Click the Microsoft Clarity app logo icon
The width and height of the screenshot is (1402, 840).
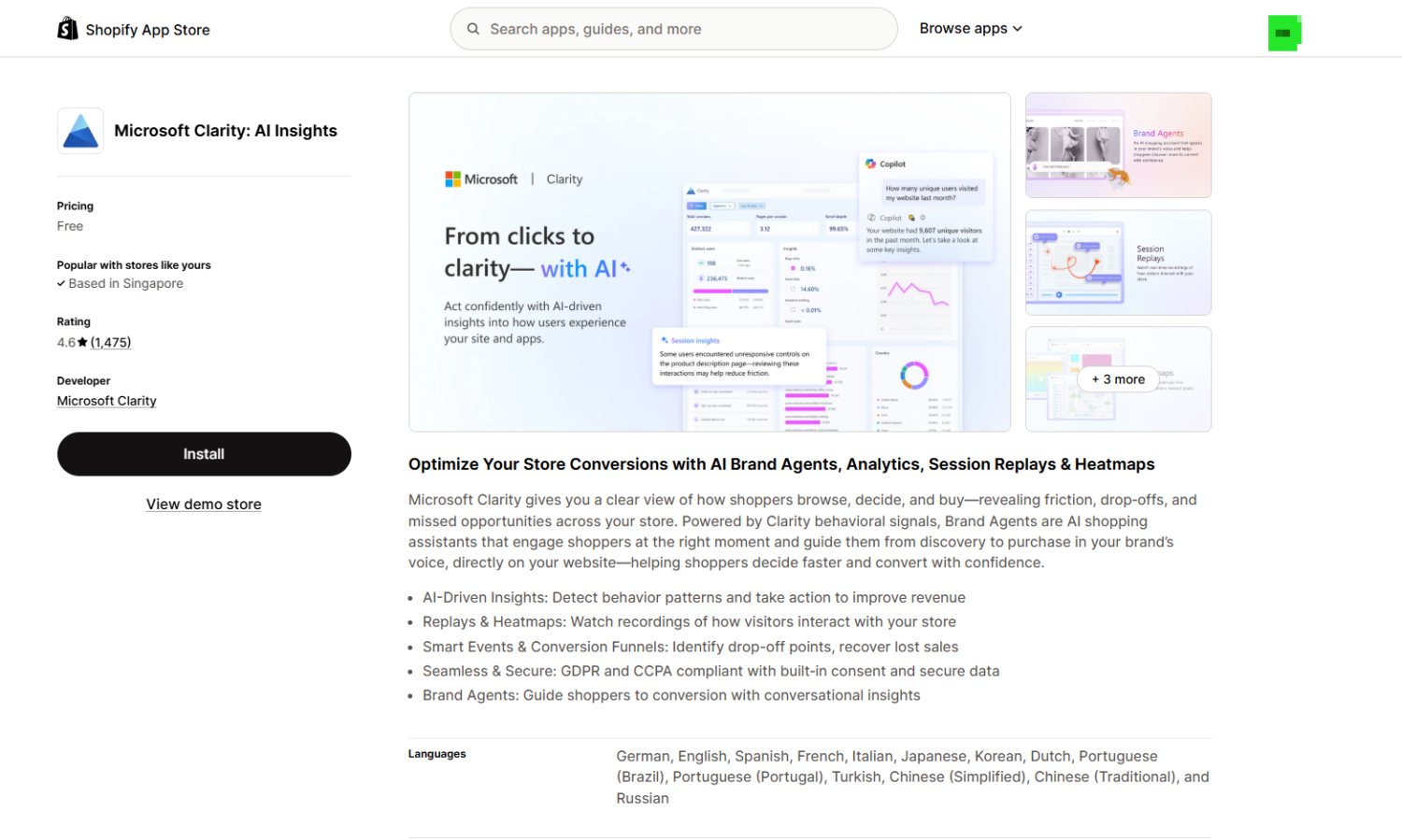tap(80, 131)
